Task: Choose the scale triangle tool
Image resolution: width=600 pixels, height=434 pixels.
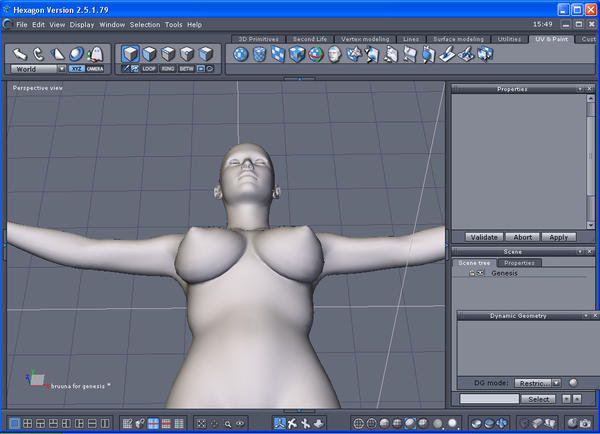Action: pyautogui.click(x=57, y=54)
